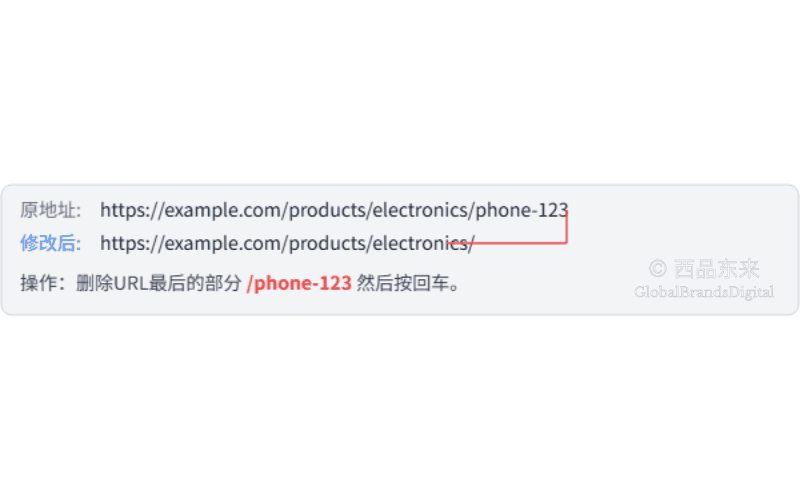Click the copyright symbol in the watermark
800x500 pixels.
pyautogui.click(x=658, y=268)
